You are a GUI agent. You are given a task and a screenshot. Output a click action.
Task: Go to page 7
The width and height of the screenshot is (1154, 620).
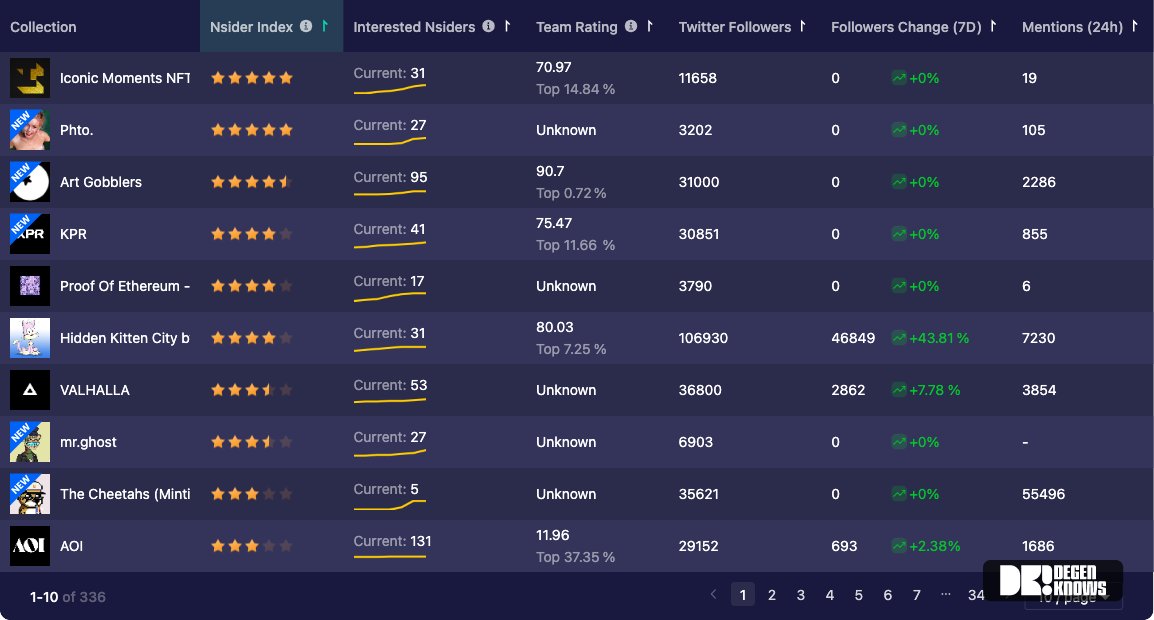[x=916, y=594]
